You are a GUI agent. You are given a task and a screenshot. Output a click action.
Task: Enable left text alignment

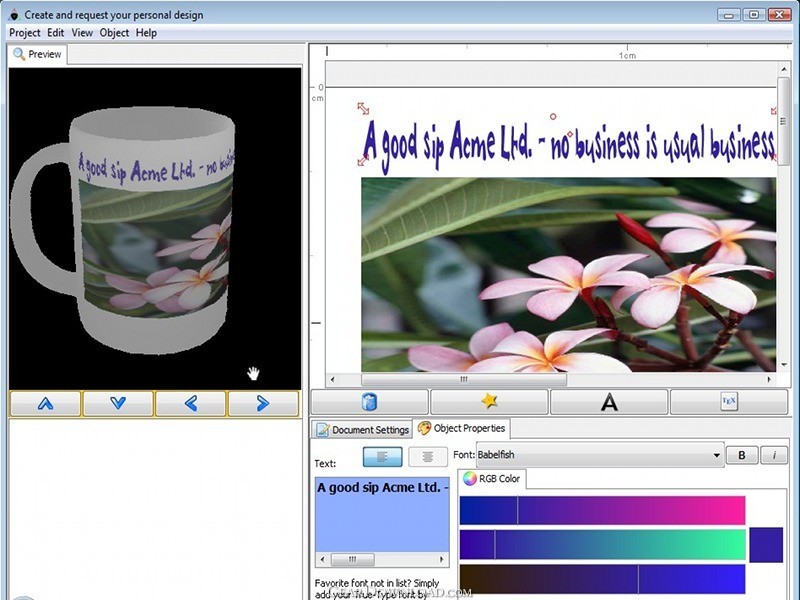382,457
